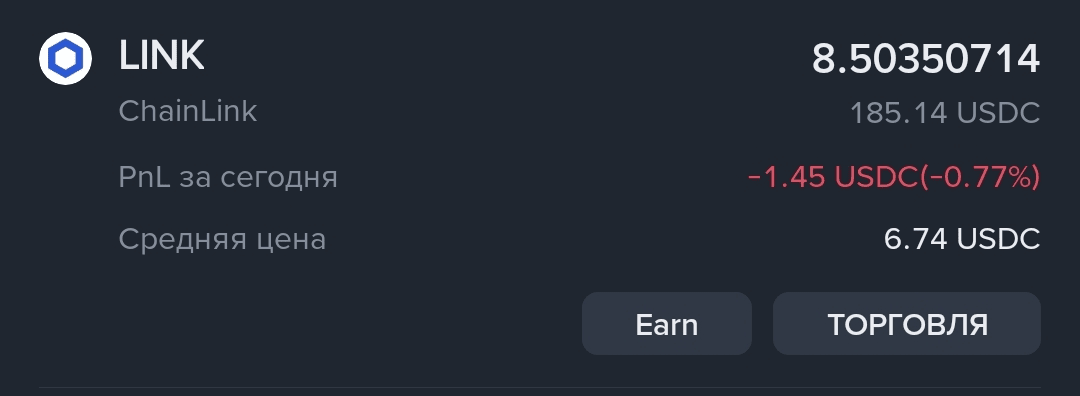
Task: Click the Средняя цена label
Action: (222, 240)
